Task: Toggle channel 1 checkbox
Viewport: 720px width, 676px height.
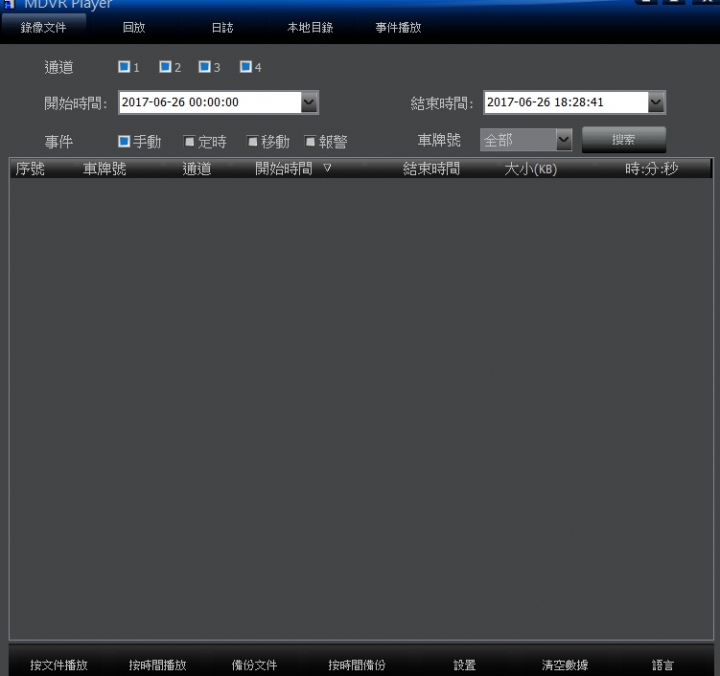Action: [x=124, y=67]
